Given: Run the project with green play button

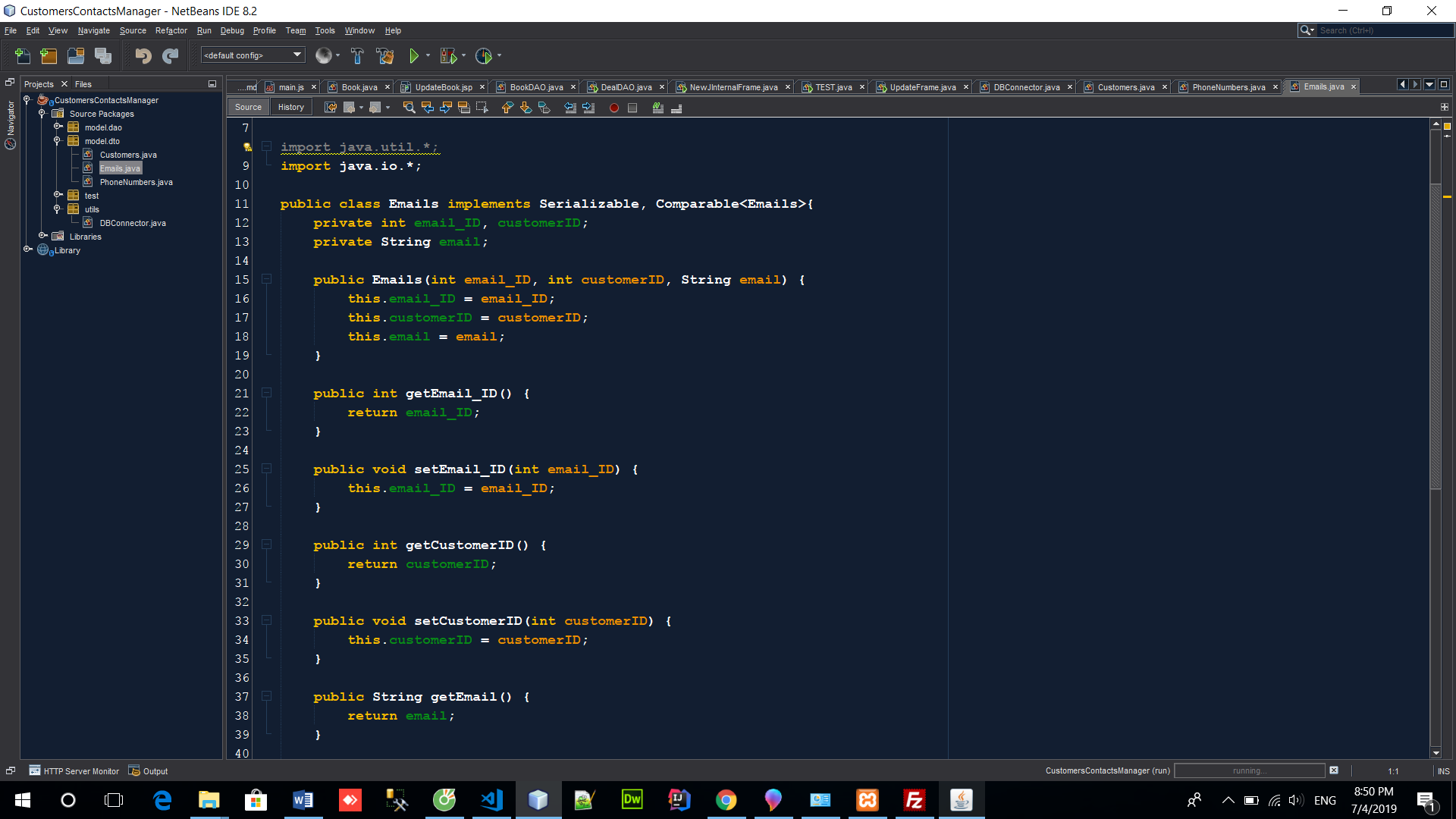Looking at the screenshot, I should (x=414, y=55).
